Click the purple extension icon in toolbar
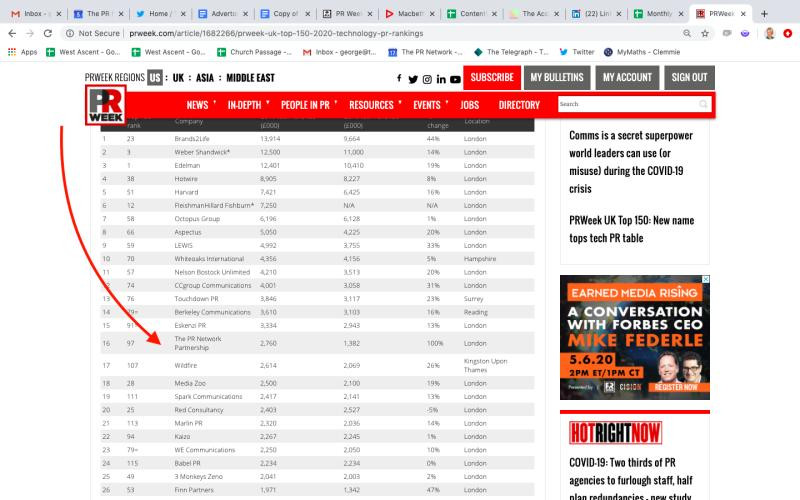 pos(745,33)
